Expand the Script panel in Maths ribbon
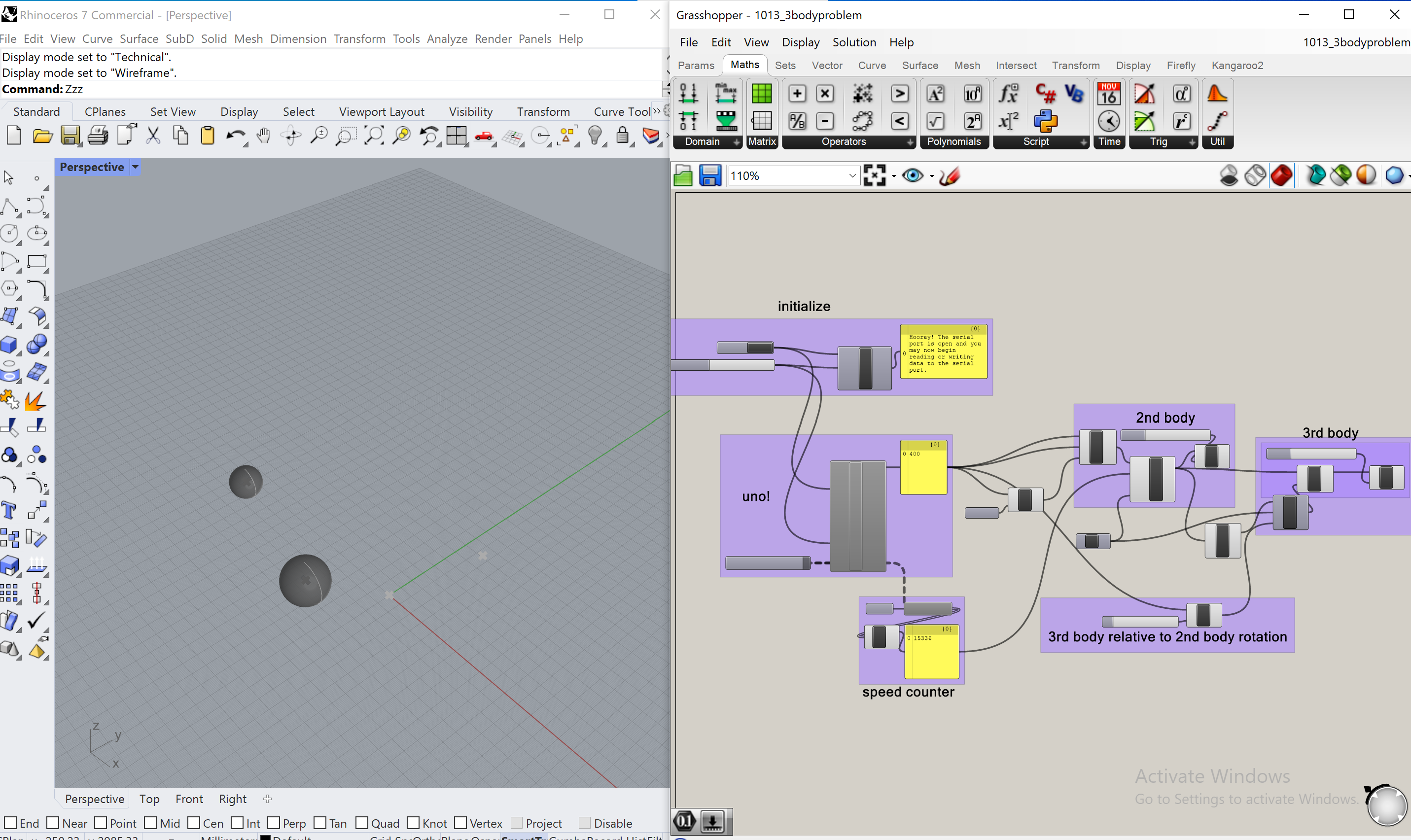The height and width of the screenshot is (840, 1411). tap(1083, 142)
